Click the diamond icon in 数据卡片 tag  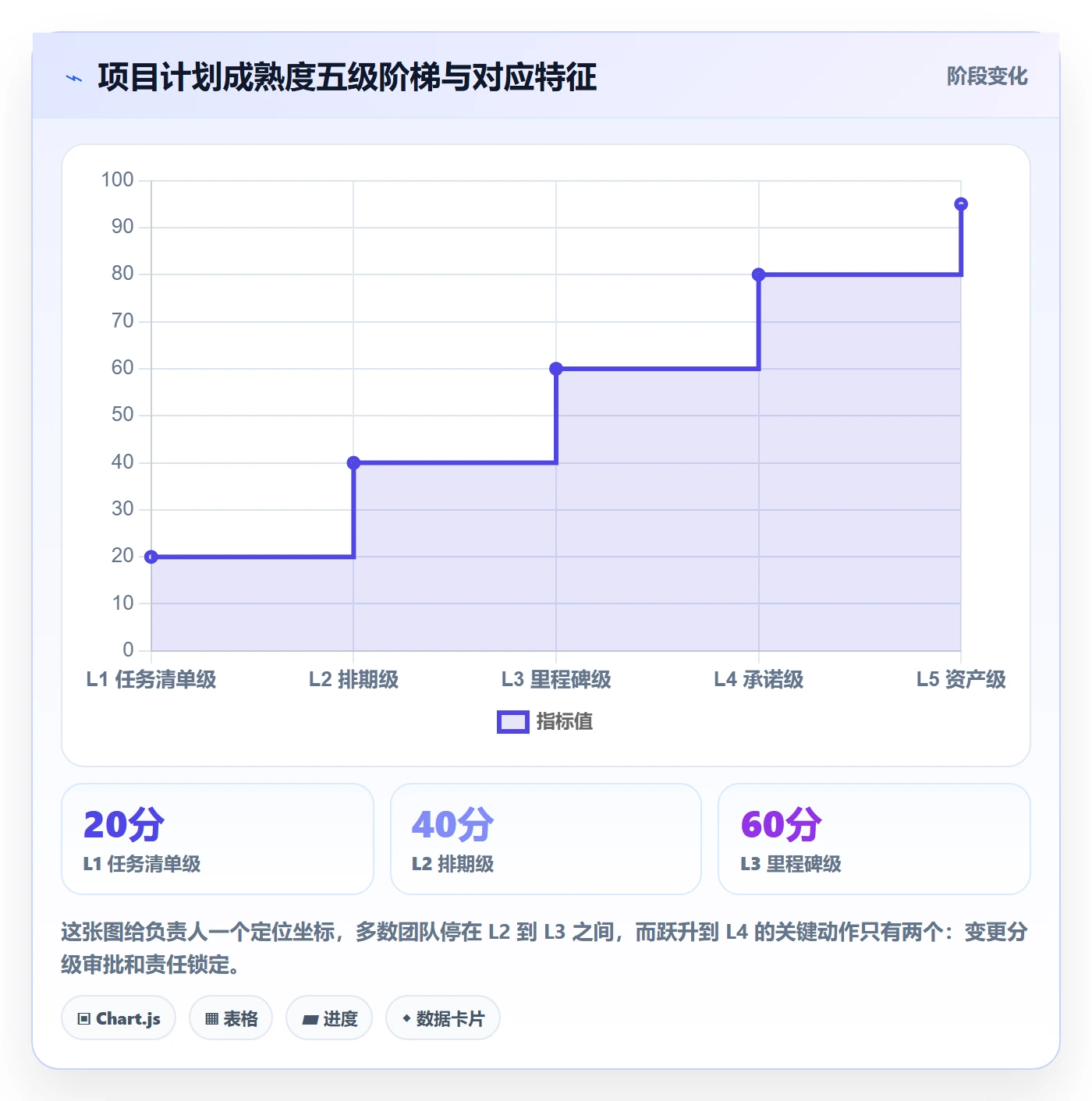406,1018
